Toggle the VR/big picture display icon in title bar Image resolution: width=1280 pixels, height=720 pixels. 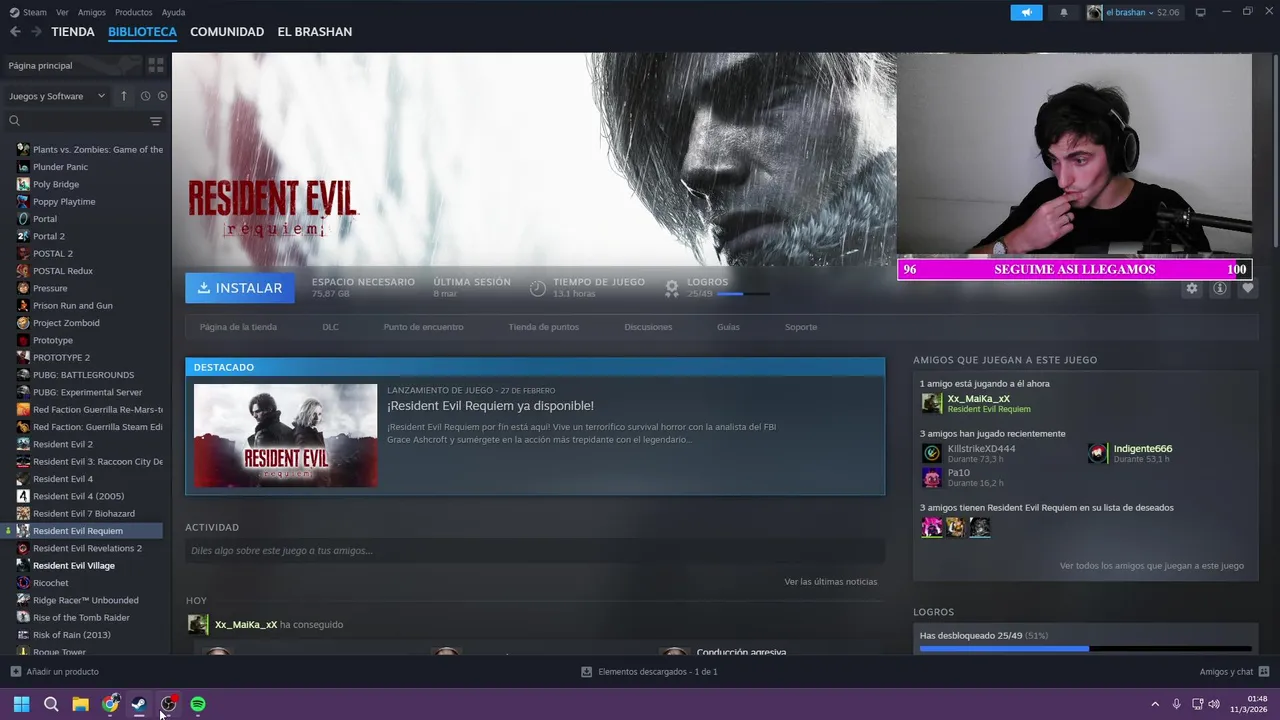pyautogui.click(x=1200, y=12)
